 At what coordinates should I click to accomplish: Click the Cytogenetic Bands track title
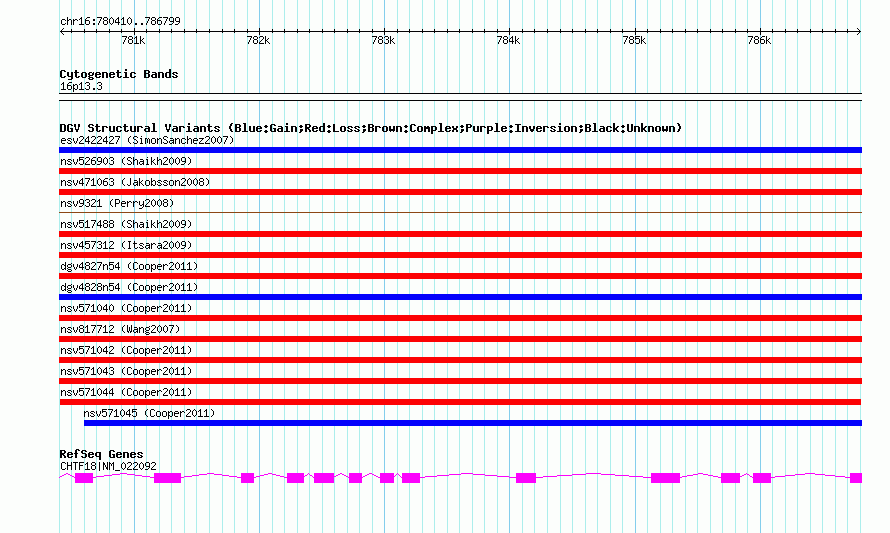coord(119,74)
